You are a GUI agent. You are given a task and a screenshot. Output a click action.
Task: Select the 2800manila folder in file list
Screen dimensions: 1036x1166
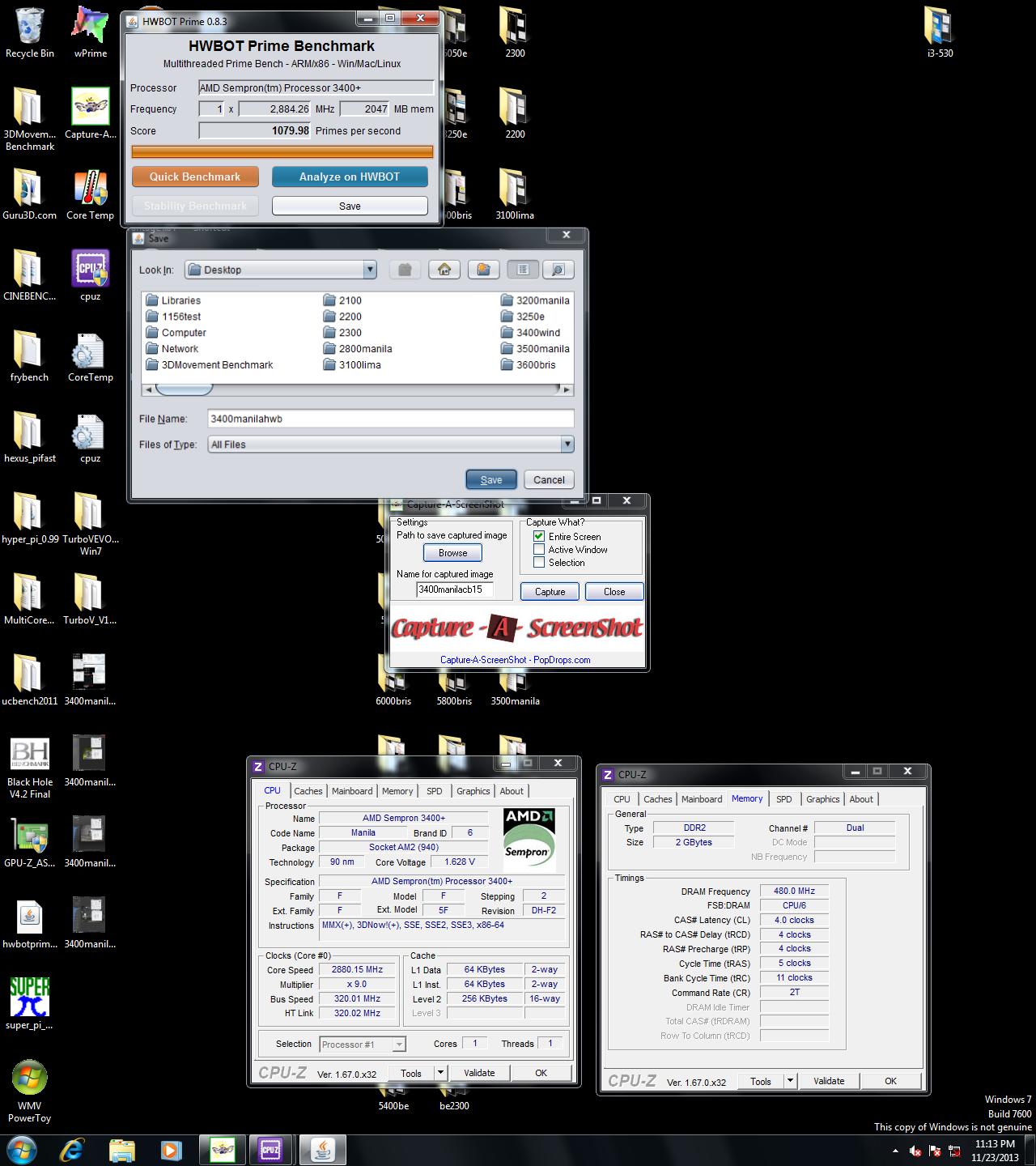coord(358,349)
